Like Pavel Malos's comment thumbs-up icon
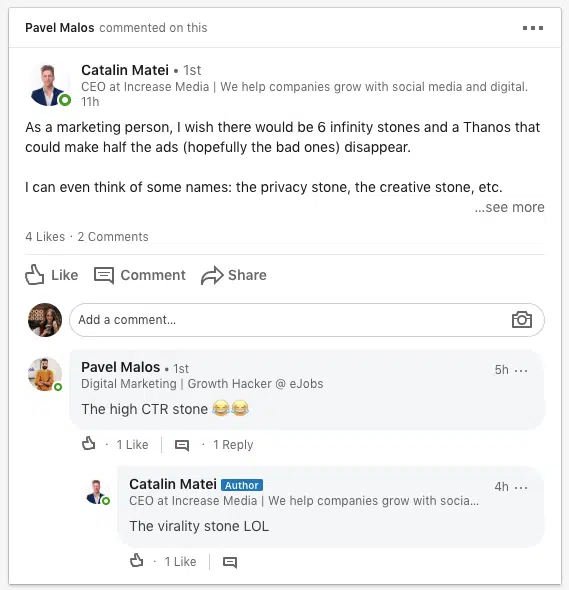 pos(88,444)
